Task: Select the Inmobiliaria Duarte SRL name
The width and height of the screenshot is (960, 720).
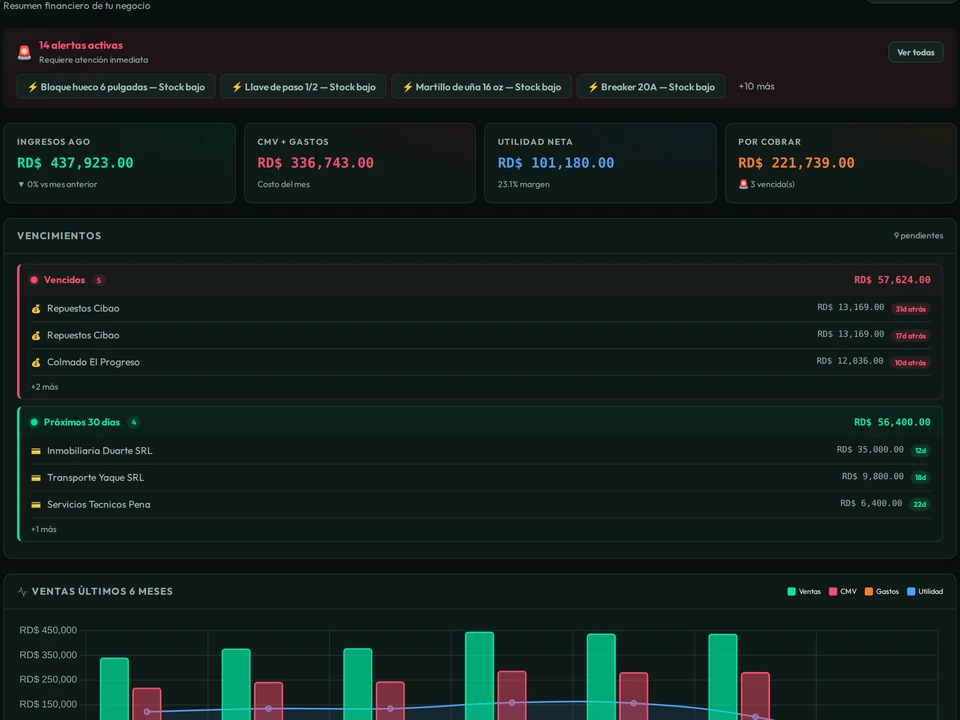Action: (100, 451)
